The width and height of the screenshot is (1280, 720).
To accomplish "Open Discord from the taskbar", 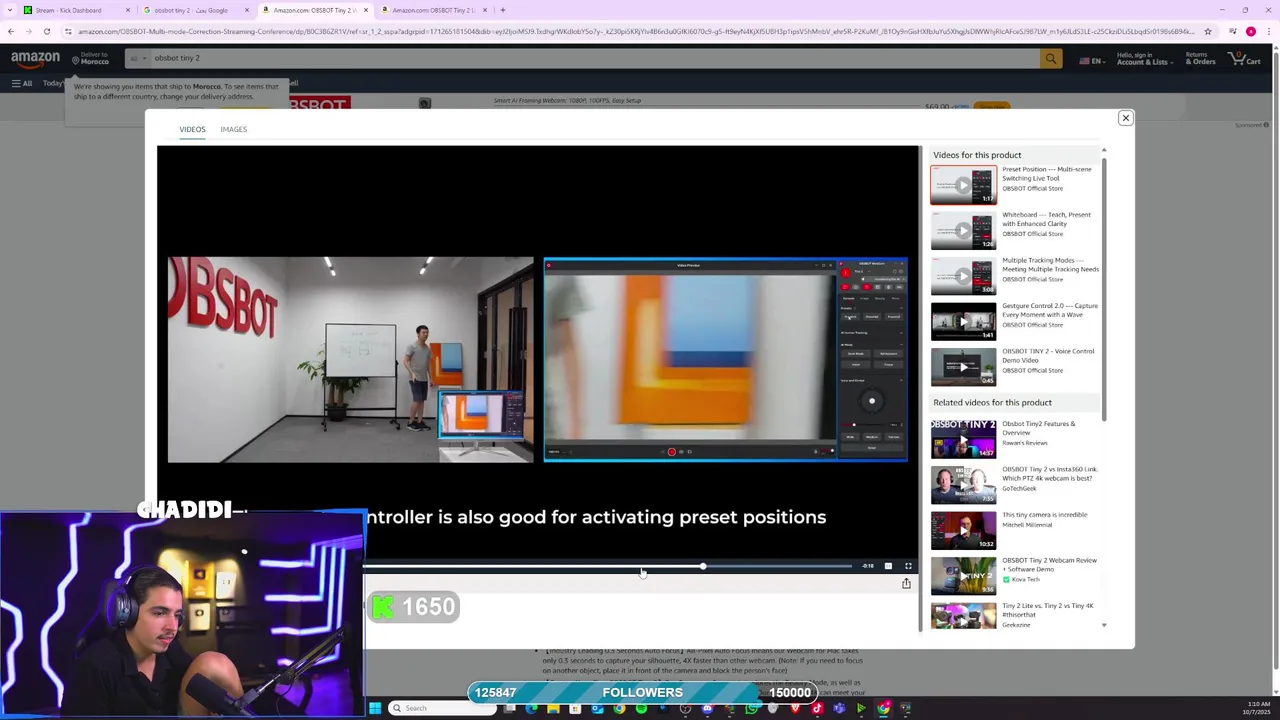I will coord(707,709).
